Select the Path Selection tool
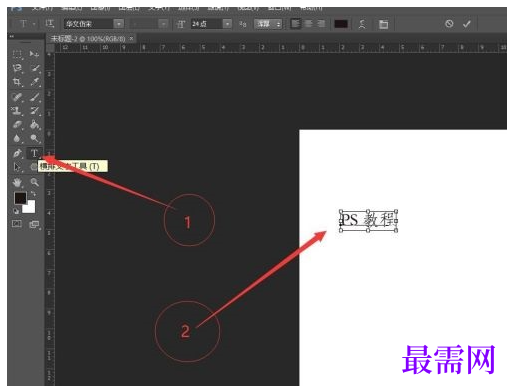514x391 pixels. [17, 167]
